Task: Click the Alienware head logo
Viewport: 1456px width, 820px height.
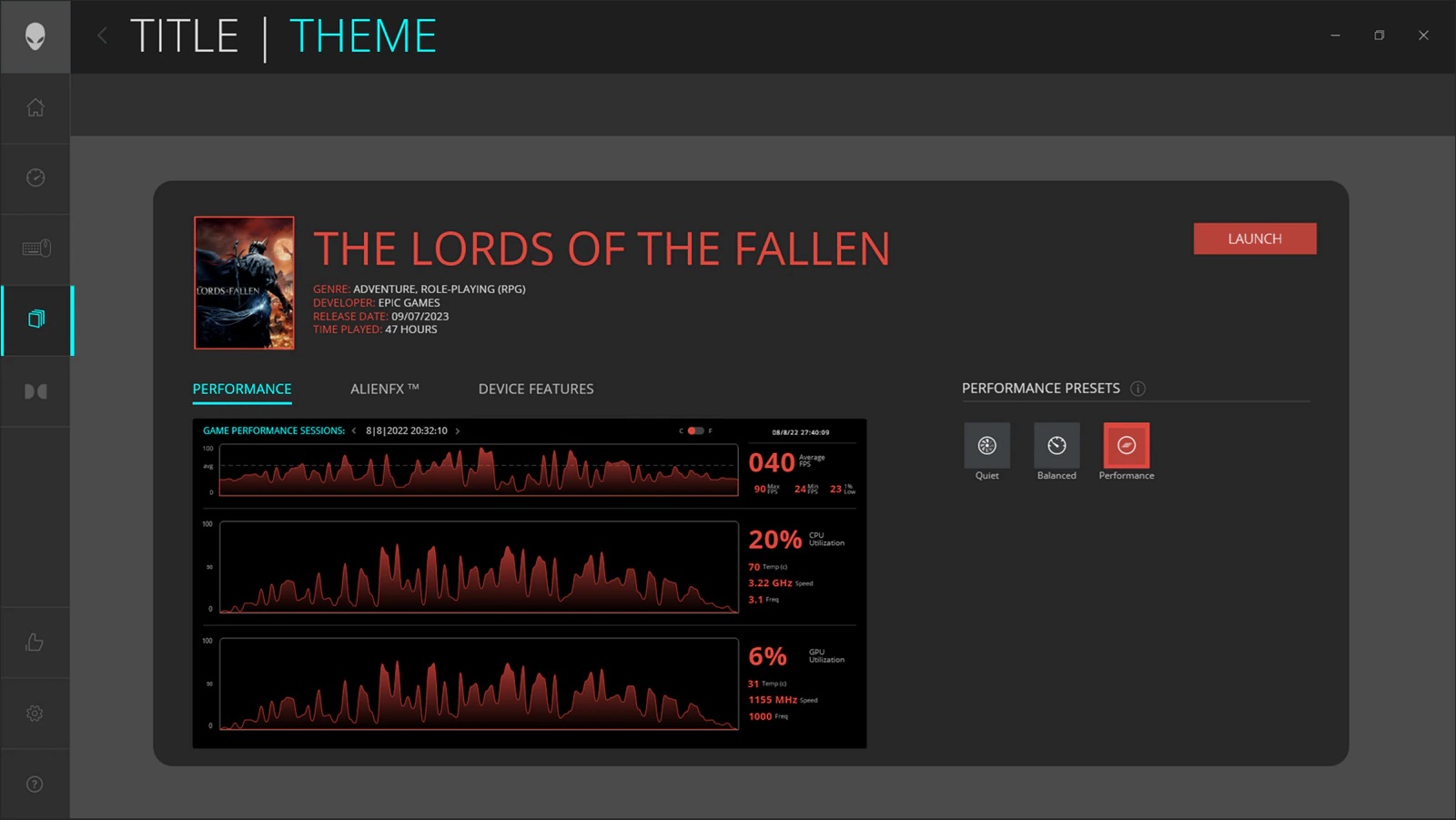Action: 35,36
